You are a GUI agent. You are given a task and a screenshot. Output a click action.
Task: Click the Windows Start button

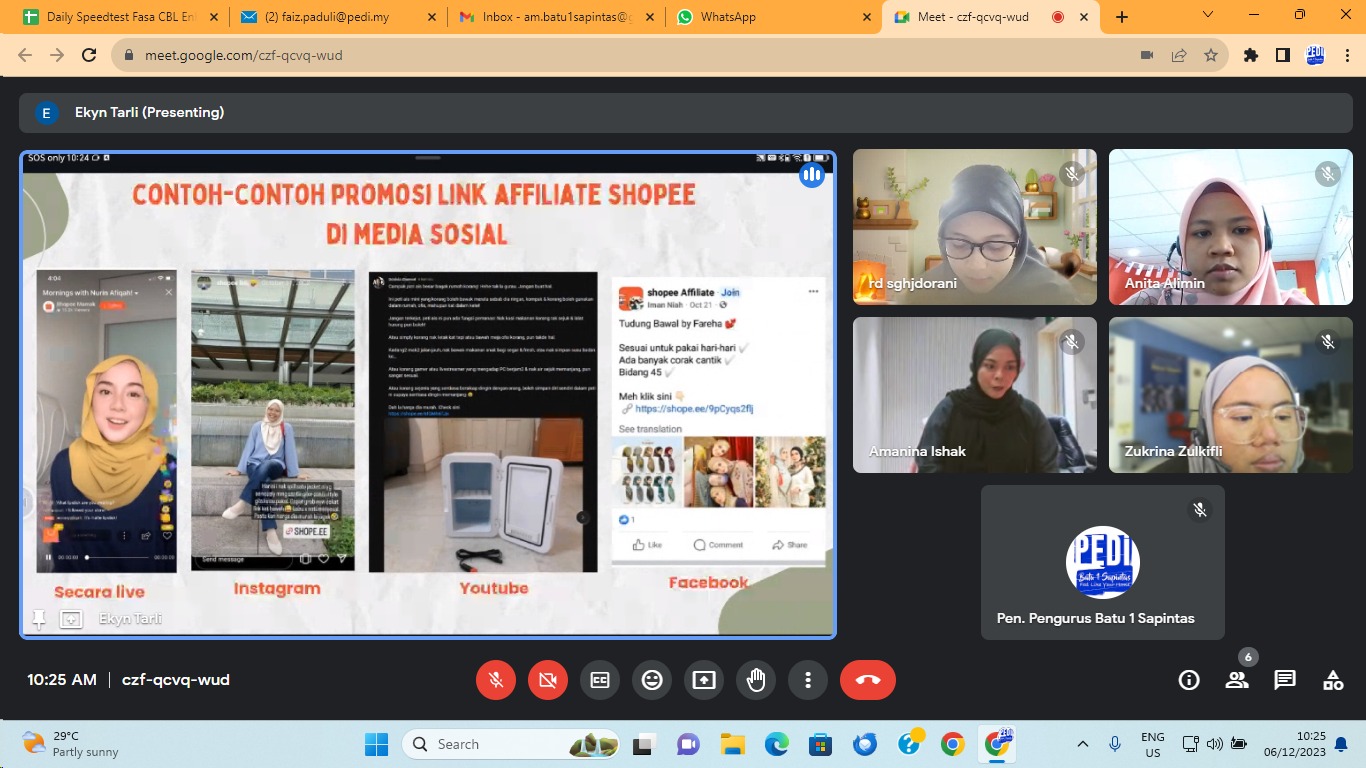(x=376, y=744)
